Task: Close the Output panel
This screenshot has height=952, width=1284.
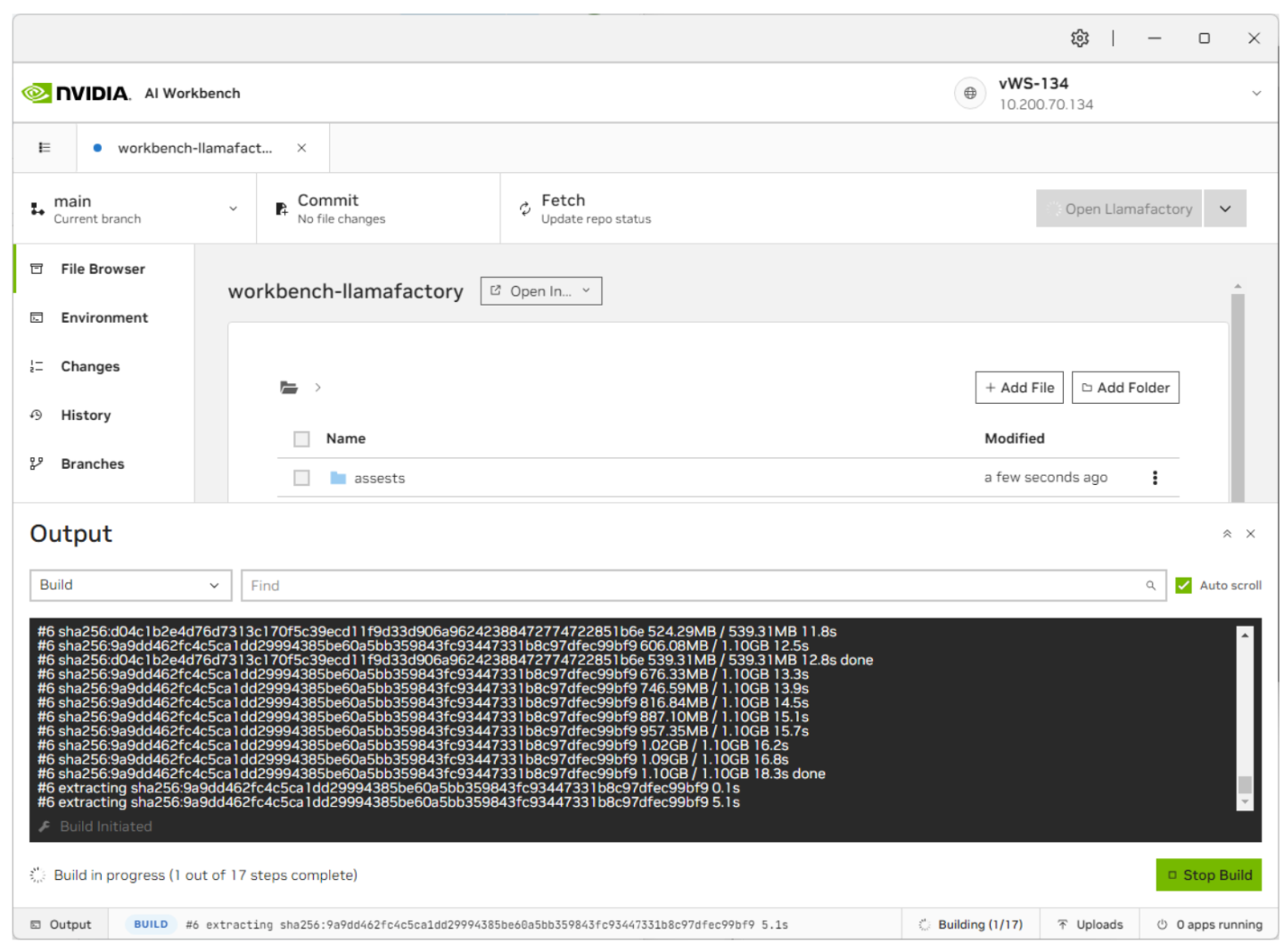Action: 1250,534
